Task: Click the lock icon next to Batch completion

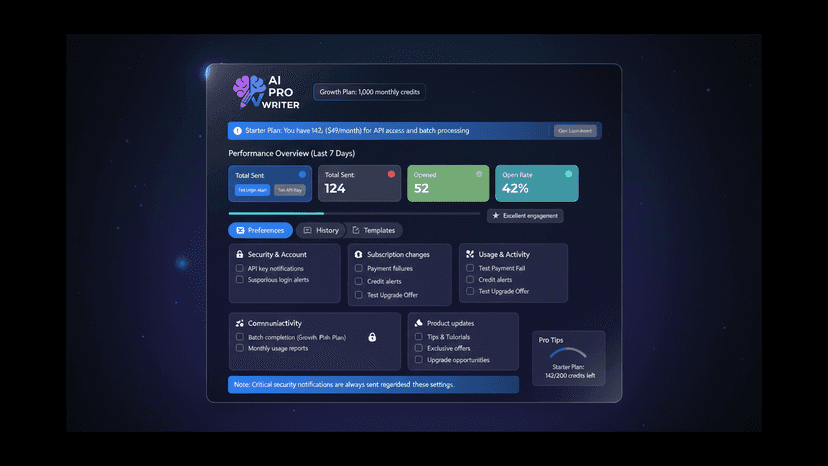Action: click(372, 337)
